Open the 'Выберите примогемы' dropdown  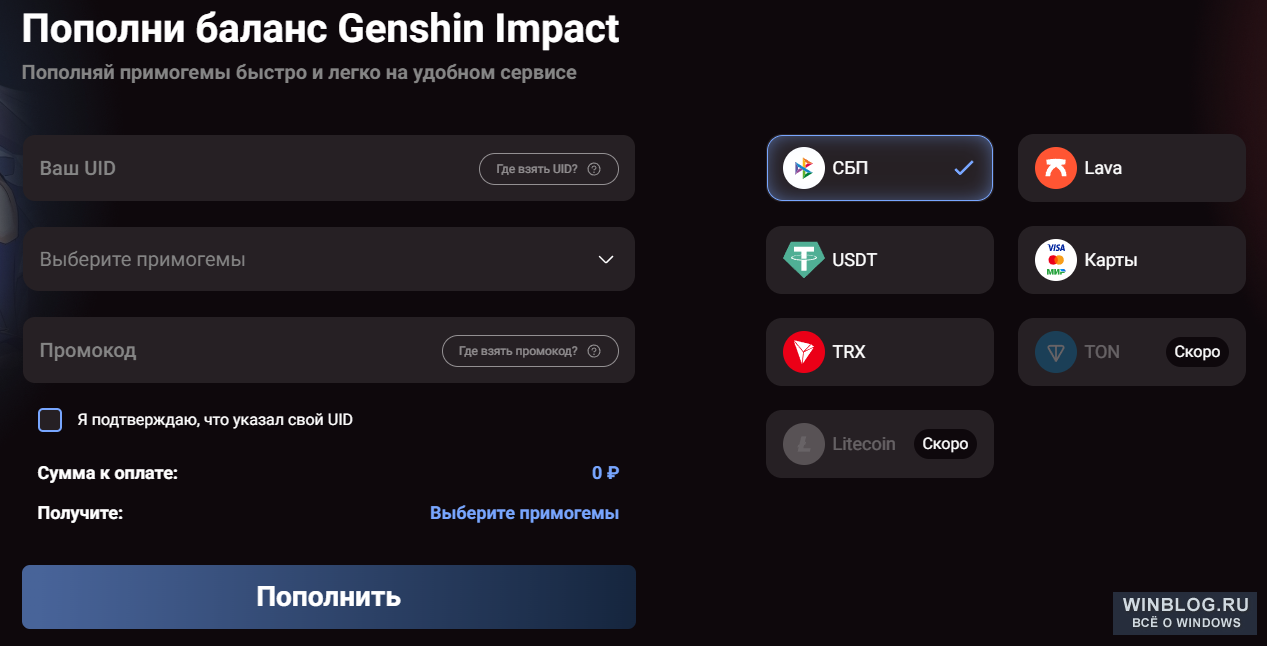329,259
